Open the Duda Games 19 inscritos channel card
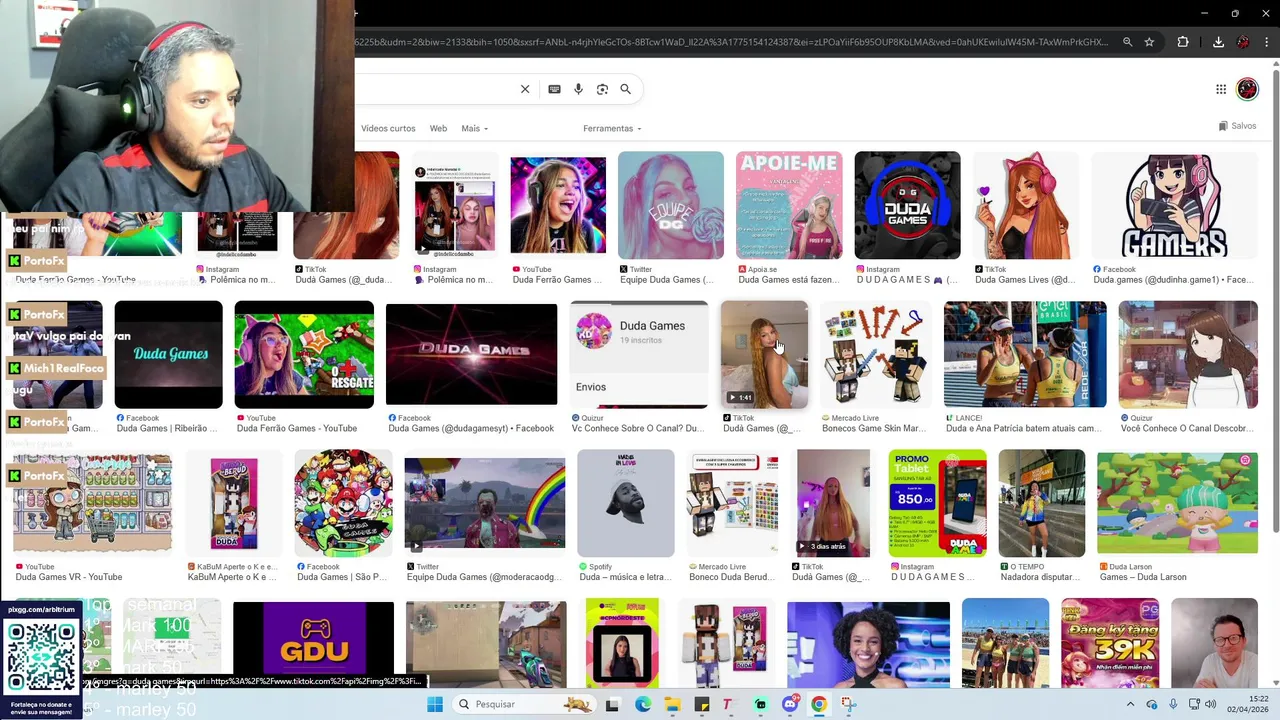The height and width of the screenshot is (720, 1280). coord(638,354)
